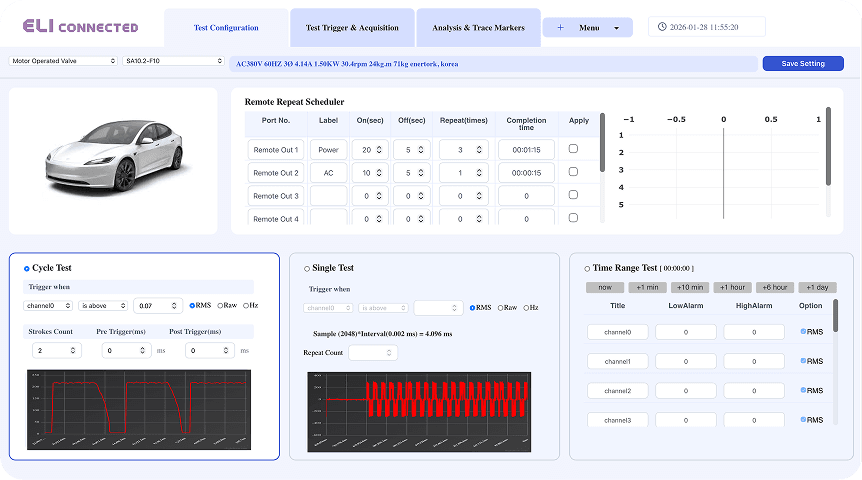Click the +10 min time range button

pyautogui.click(x=689, y=287)
